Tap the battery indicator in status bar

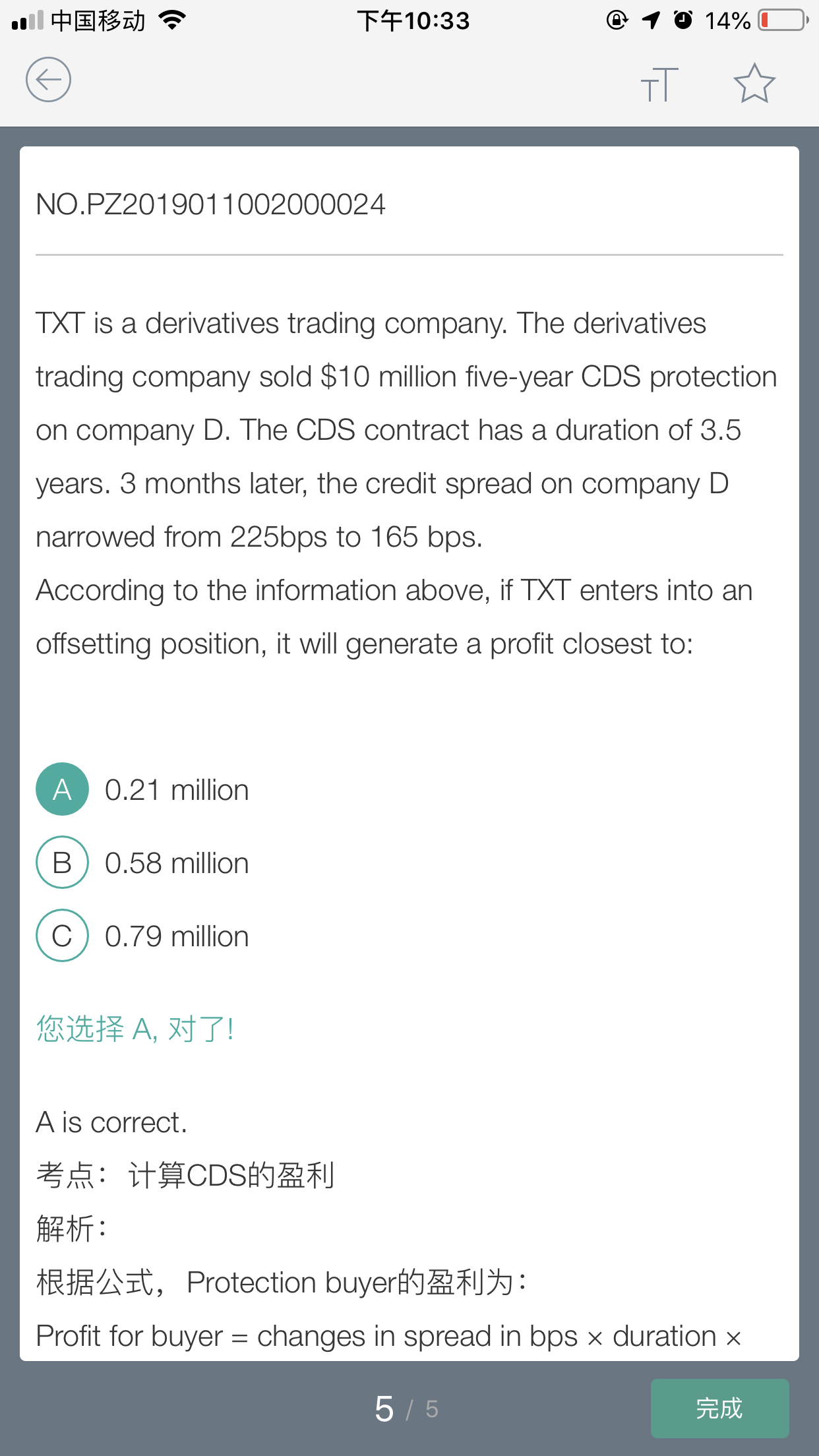coord(784,20)
